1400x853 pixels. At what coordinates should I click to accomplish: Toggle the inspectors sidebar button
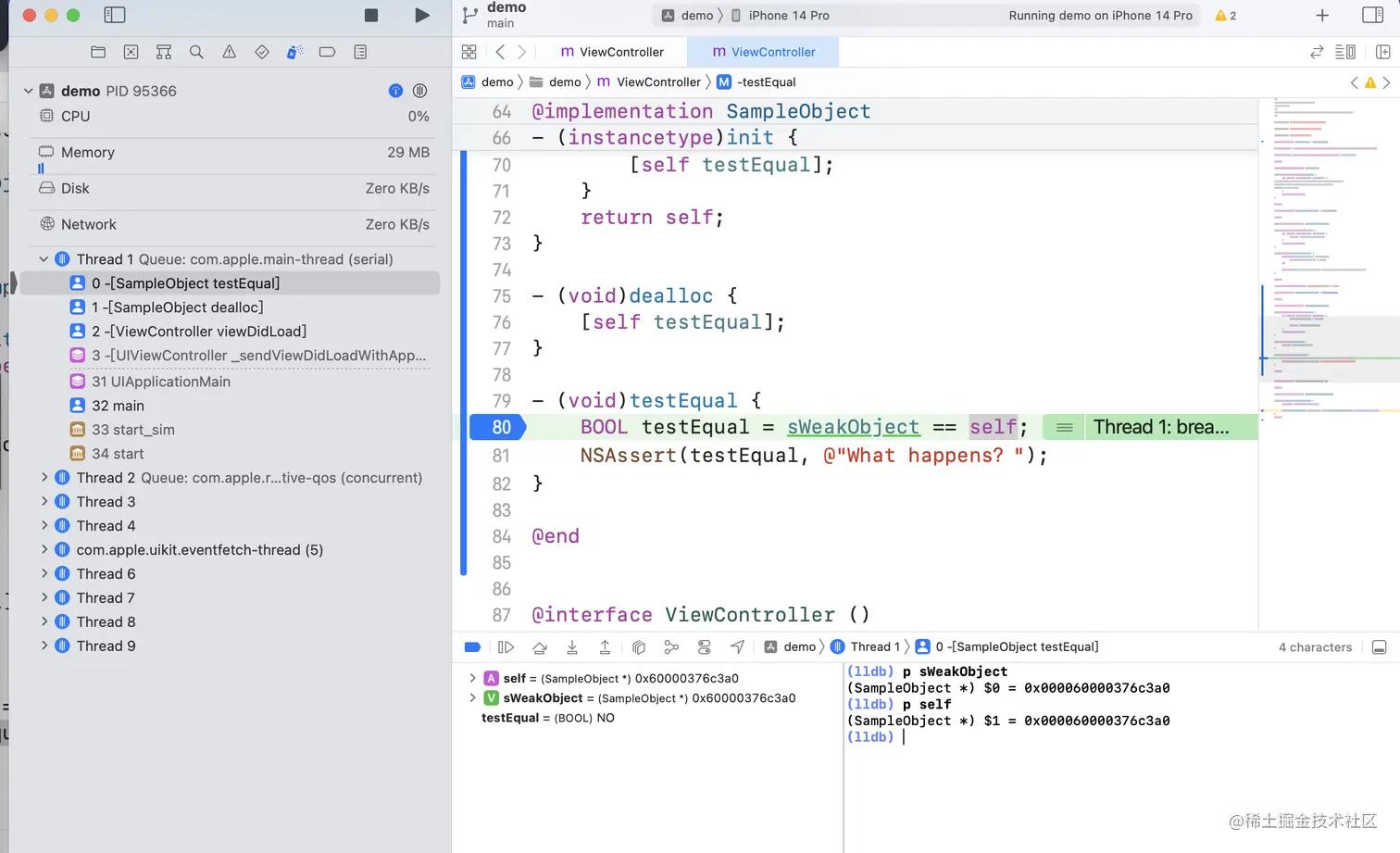click(x=1373, y=16)
